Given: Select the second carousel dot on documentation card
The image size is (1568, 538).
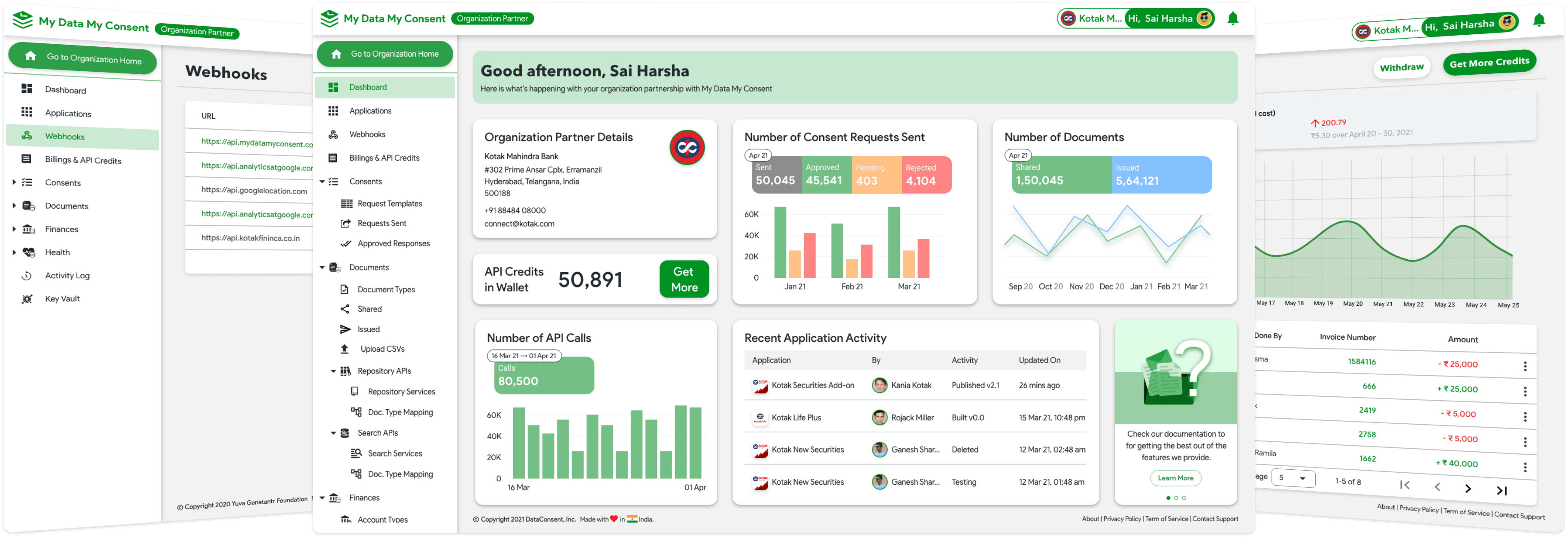Looking at the screenshot, I should pos(1176,498).
